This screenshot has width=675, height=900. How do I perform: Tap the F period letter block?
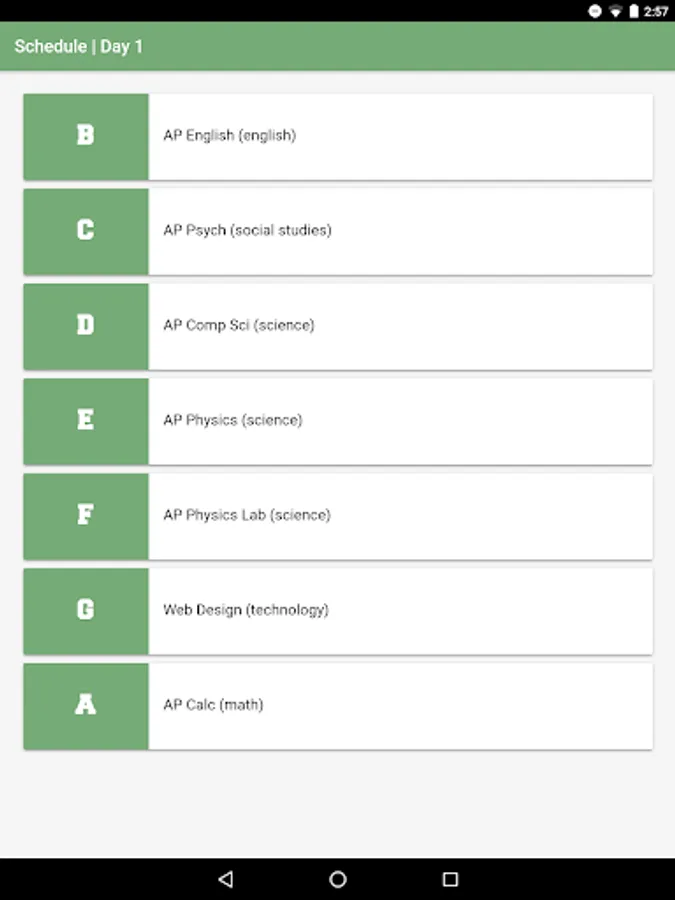coord(86,516)
